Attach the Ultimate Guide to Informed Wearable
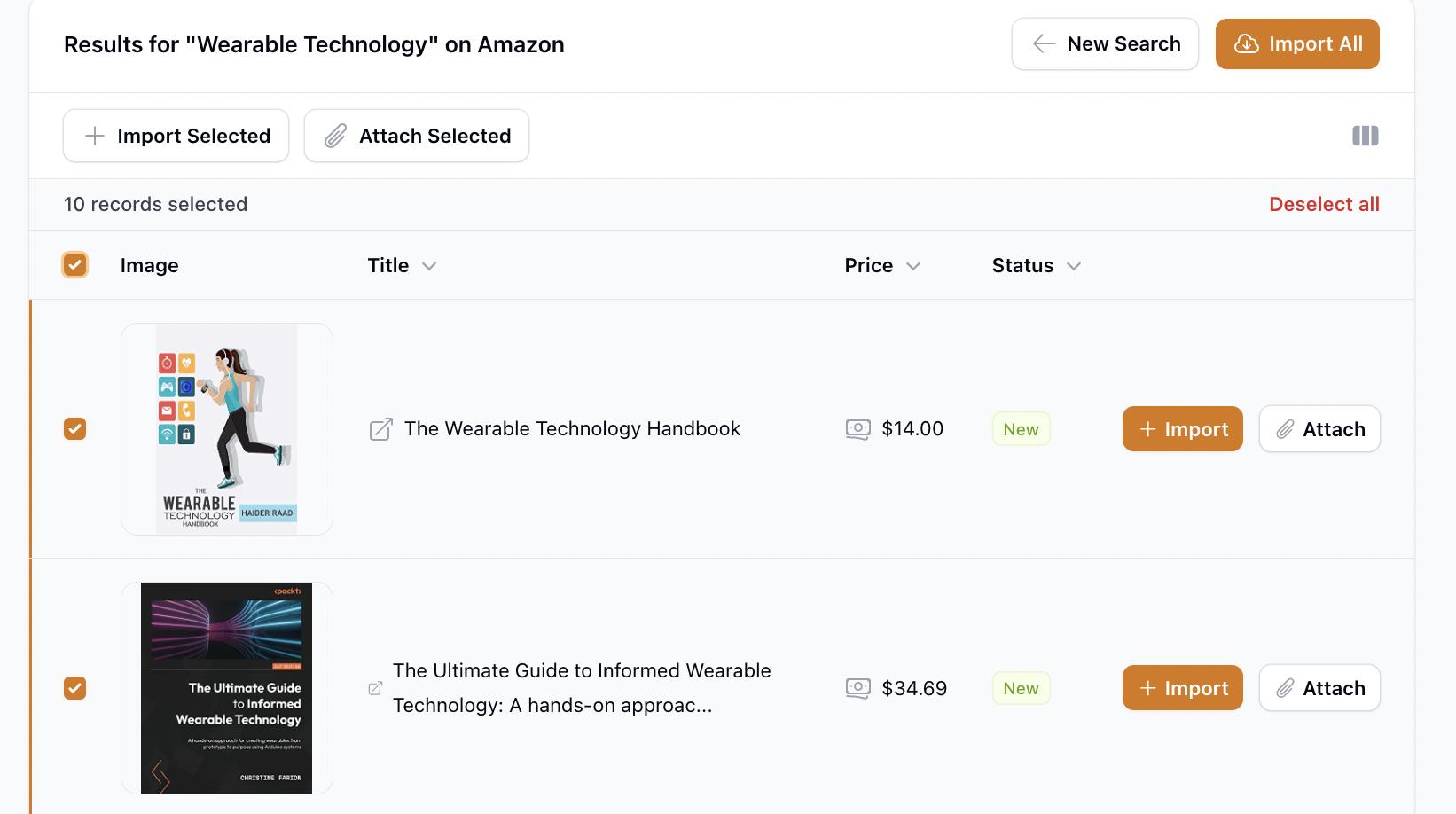The height and width of the screenshot is (814, 1456). point(1319,688)
